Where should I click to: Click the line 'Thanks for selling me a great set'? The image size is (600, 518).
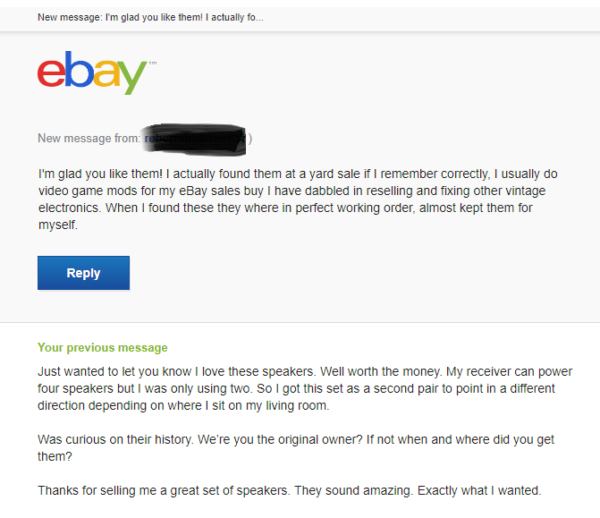click(289, 490)
